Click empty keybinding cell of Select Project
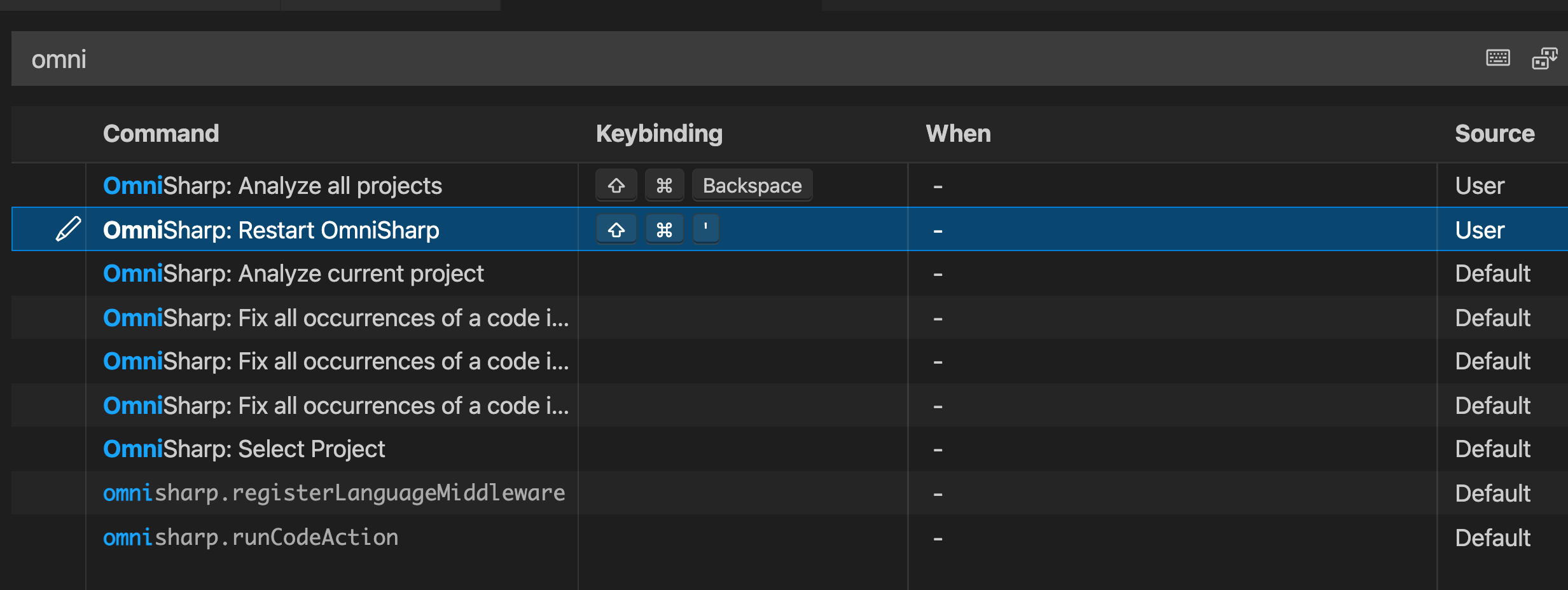The width and height of the screenshot is (1568, 590). tap(743, 449)
